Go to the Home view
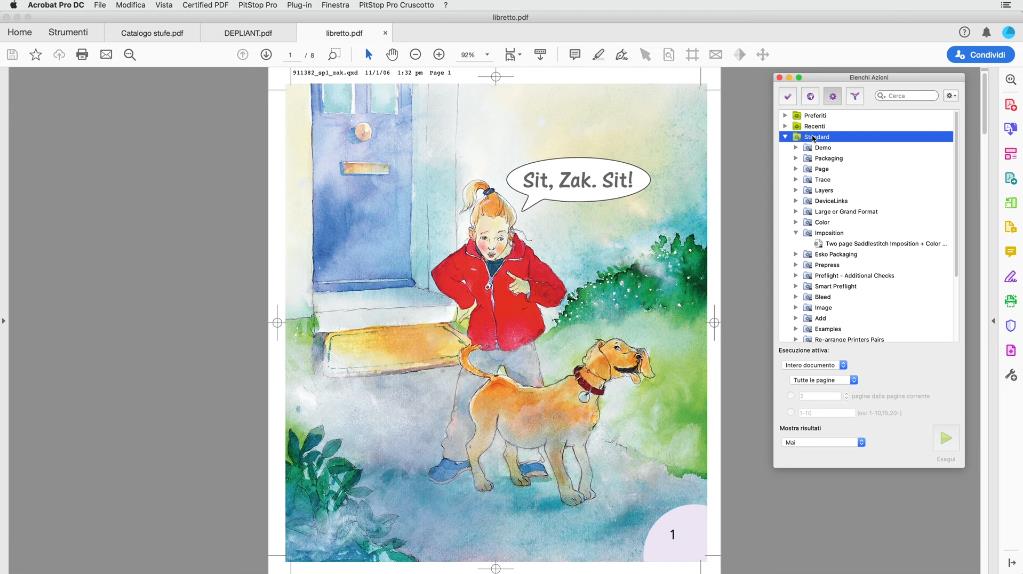This screenshot has width=1023, height=574. click(20, 32)
